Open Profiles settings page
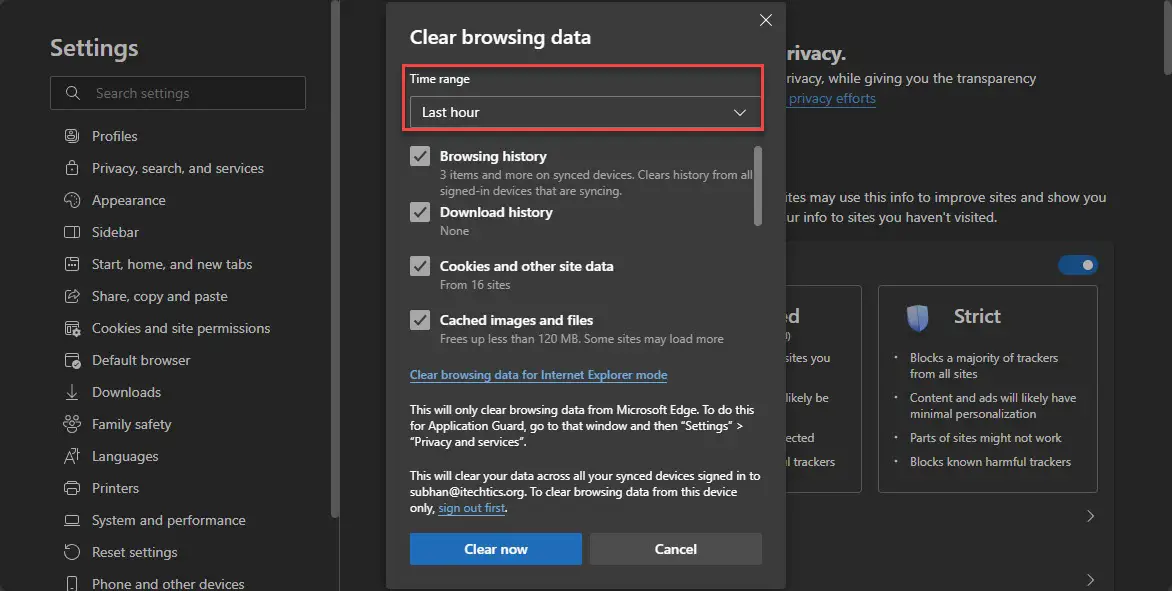 [x=114, y=136]
